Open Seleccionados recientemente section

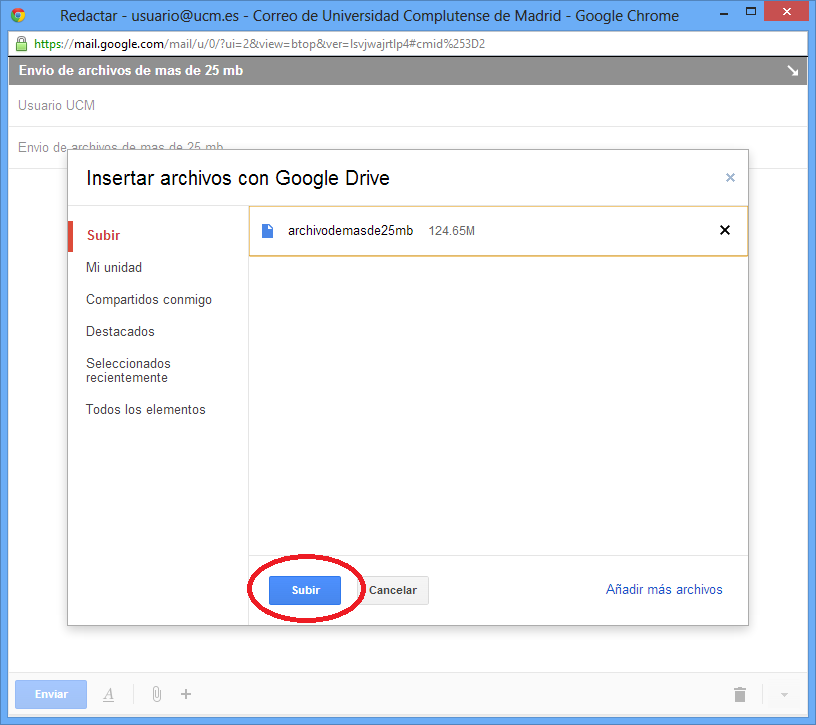[x=128, y=370]
